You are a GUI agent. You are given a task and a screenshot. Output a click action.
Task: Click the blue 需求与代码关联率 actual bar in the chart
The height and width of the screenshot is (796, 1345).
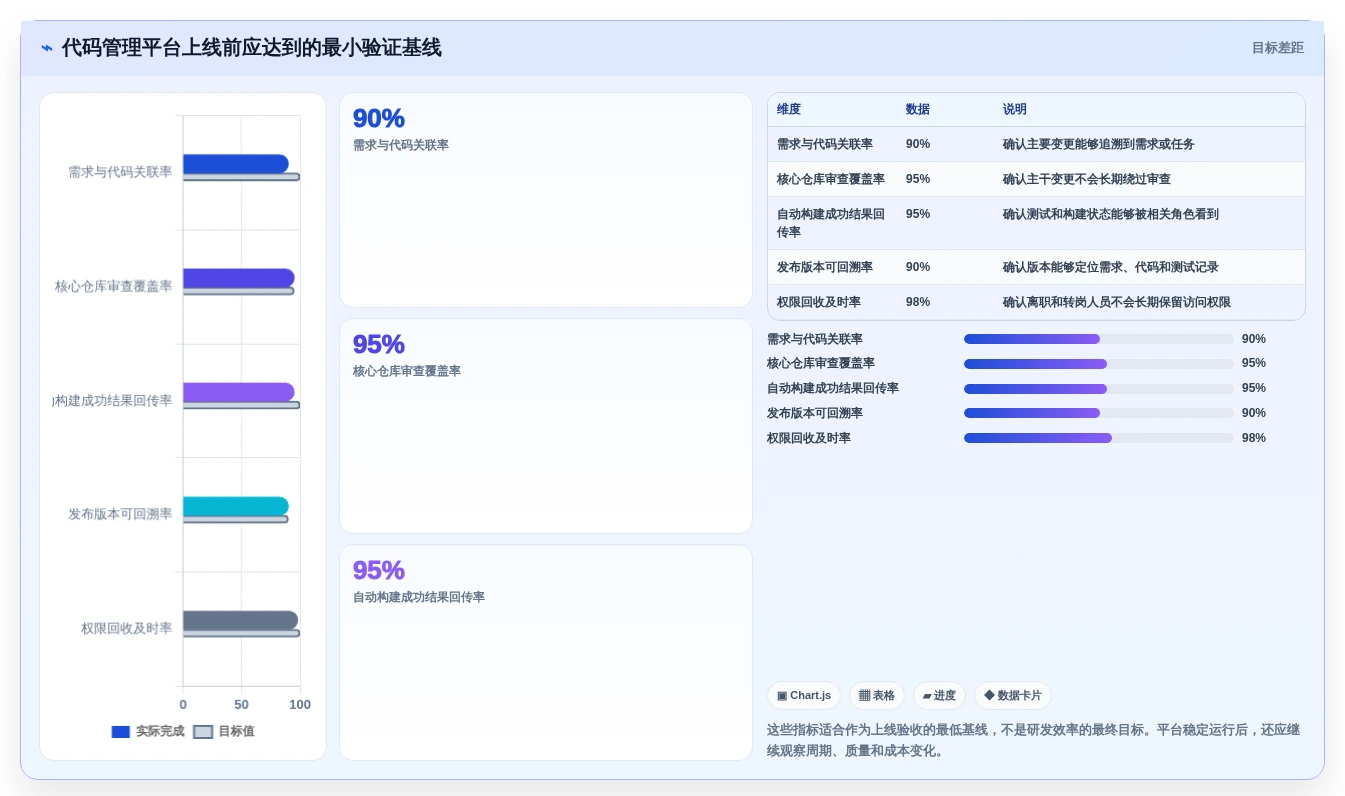click(x=236, y=164)
